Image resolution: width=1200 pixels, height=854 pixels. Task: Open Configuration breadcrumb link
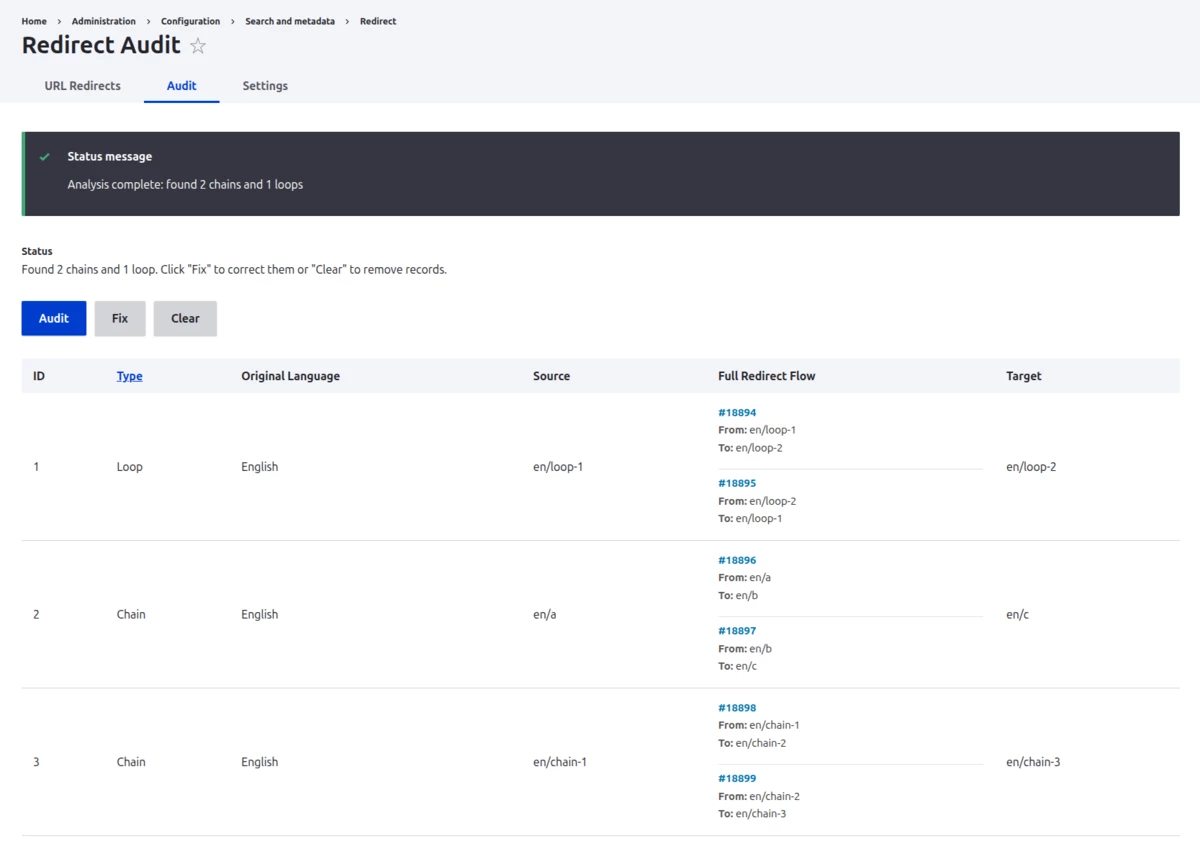190,21
